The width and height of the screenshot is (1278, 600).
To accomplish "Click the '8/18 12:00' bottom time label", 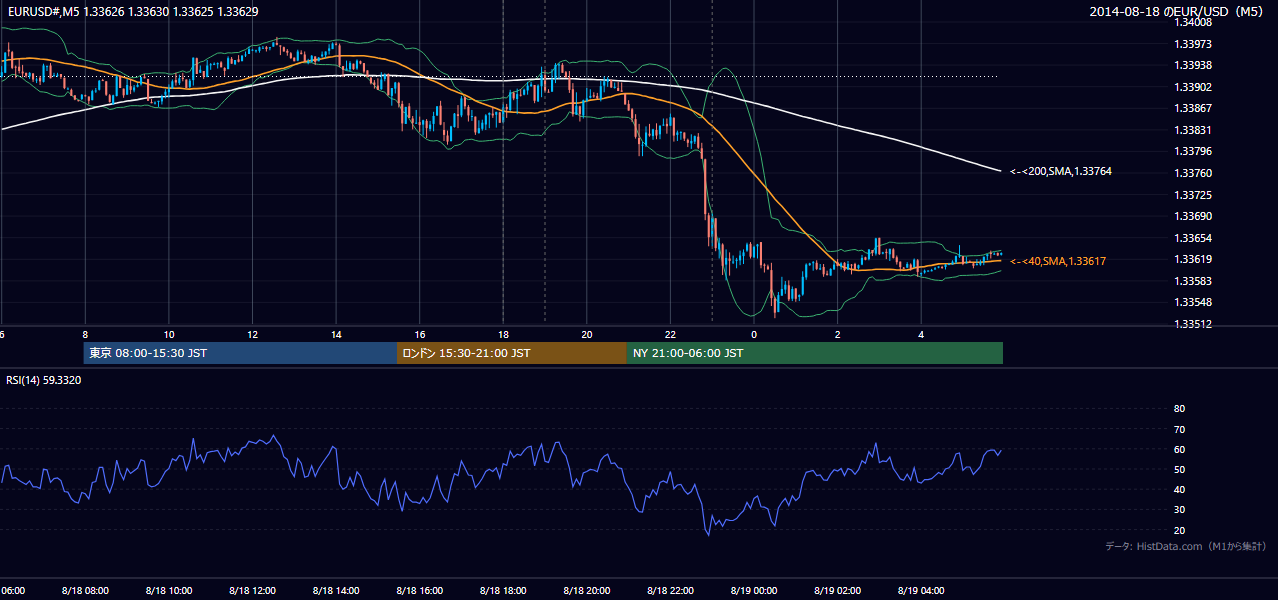I will coord(252,590).
